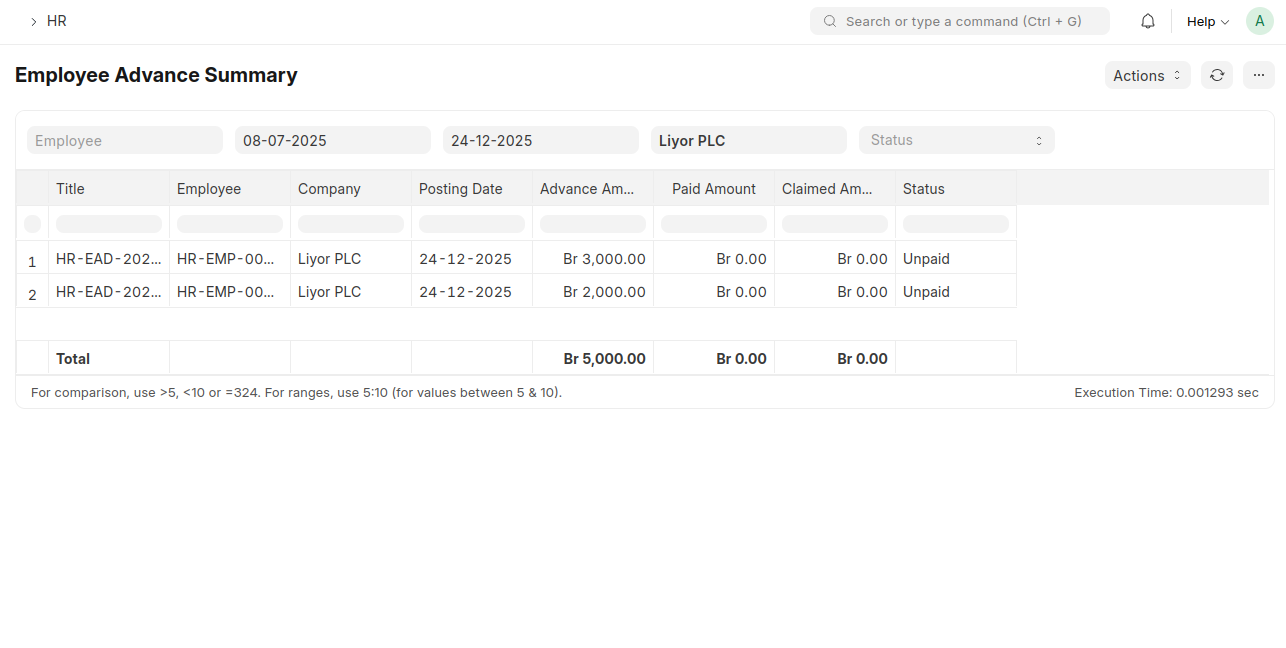Click the Advance Amount column header
Viewport: 1286px width, 648px height.
coord(592,188)
